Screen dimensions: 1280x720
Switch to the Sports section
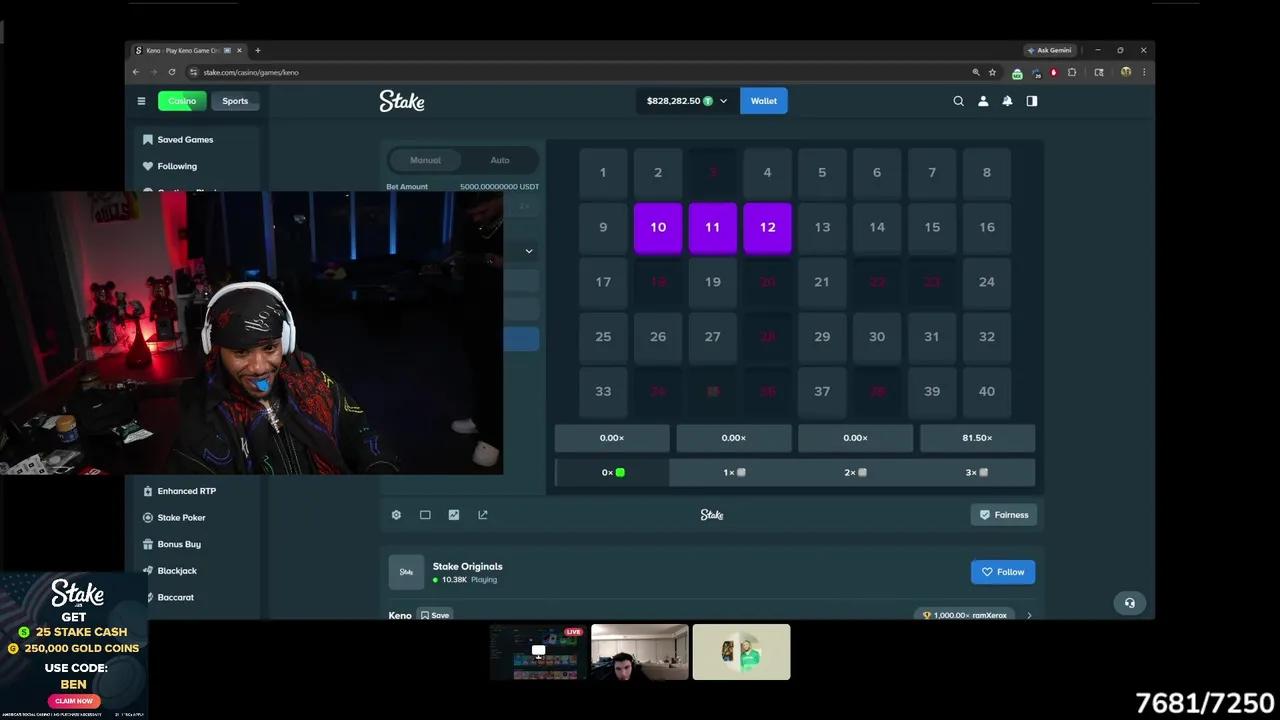click(x=235, y=101)
